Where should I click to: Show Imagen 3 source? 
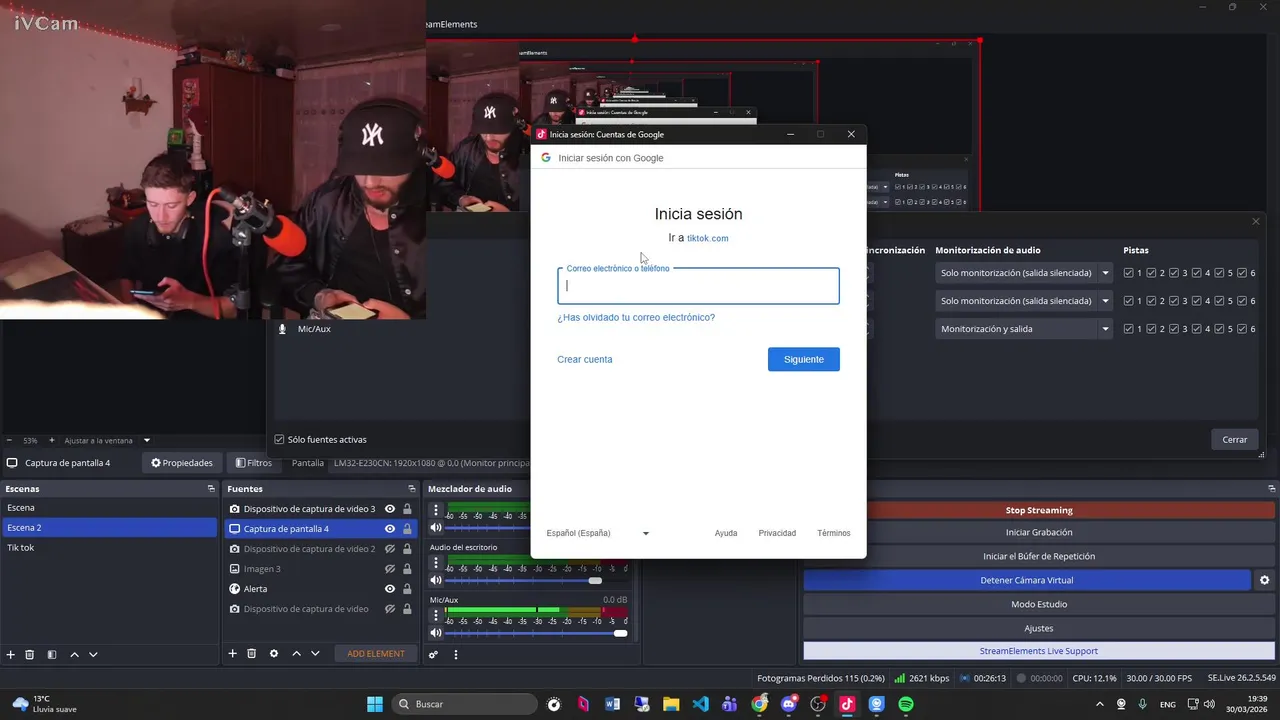[x=390, y=569]
